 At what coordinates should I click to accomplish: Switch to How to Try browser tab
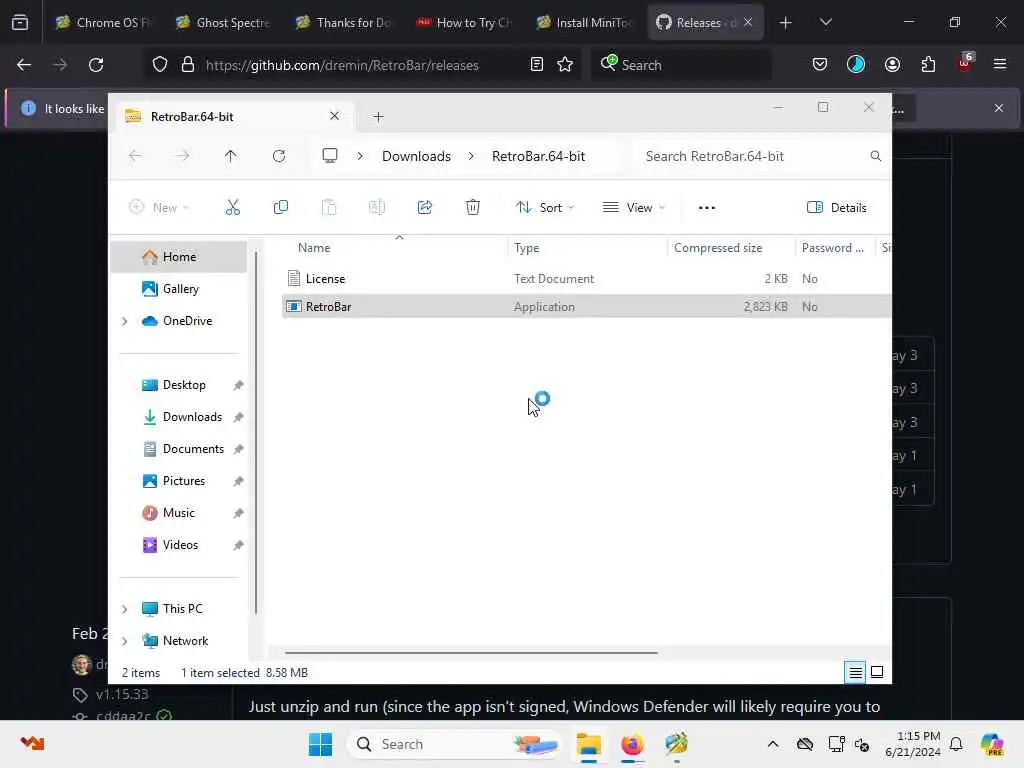[x=463, y=22]
